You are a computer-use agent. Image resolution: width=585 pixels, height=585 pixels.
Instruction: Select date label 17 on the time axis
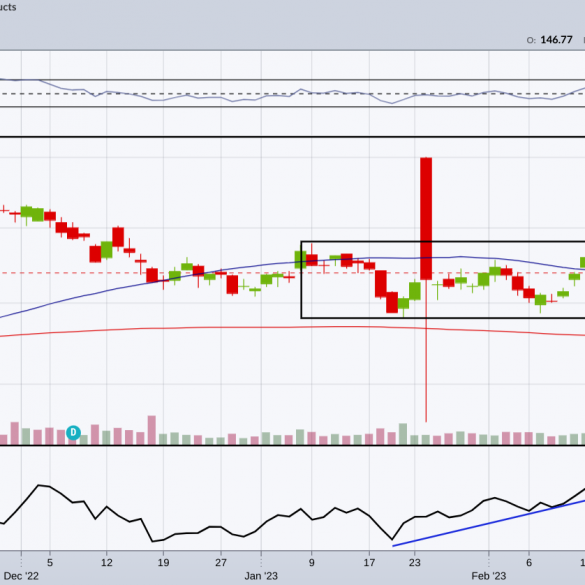pyautogui.click(x=369, y=562)
